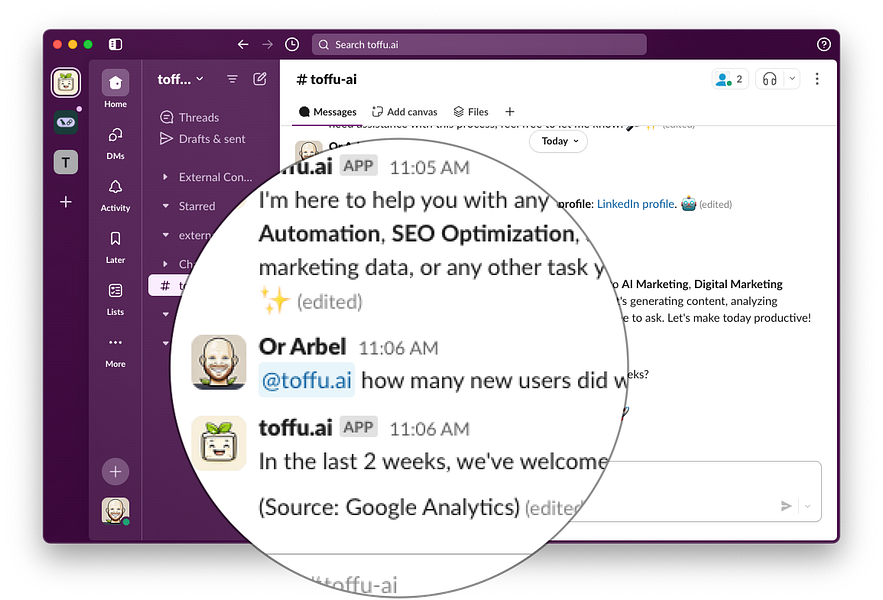Click the toffu.ai sender name at 11:06 AM
The height and width of the screenshot is (600, 883).
296,428
